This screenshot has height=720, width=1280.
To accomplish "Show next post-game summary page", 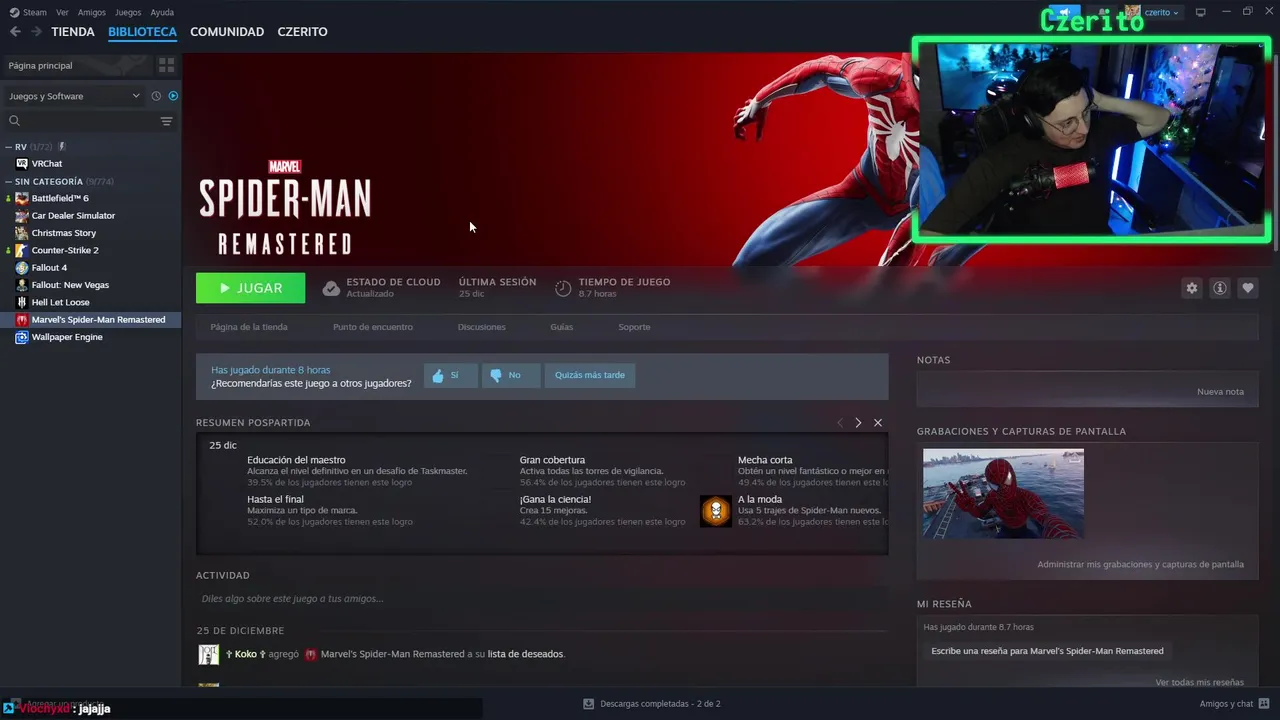I will click(858, 423).
